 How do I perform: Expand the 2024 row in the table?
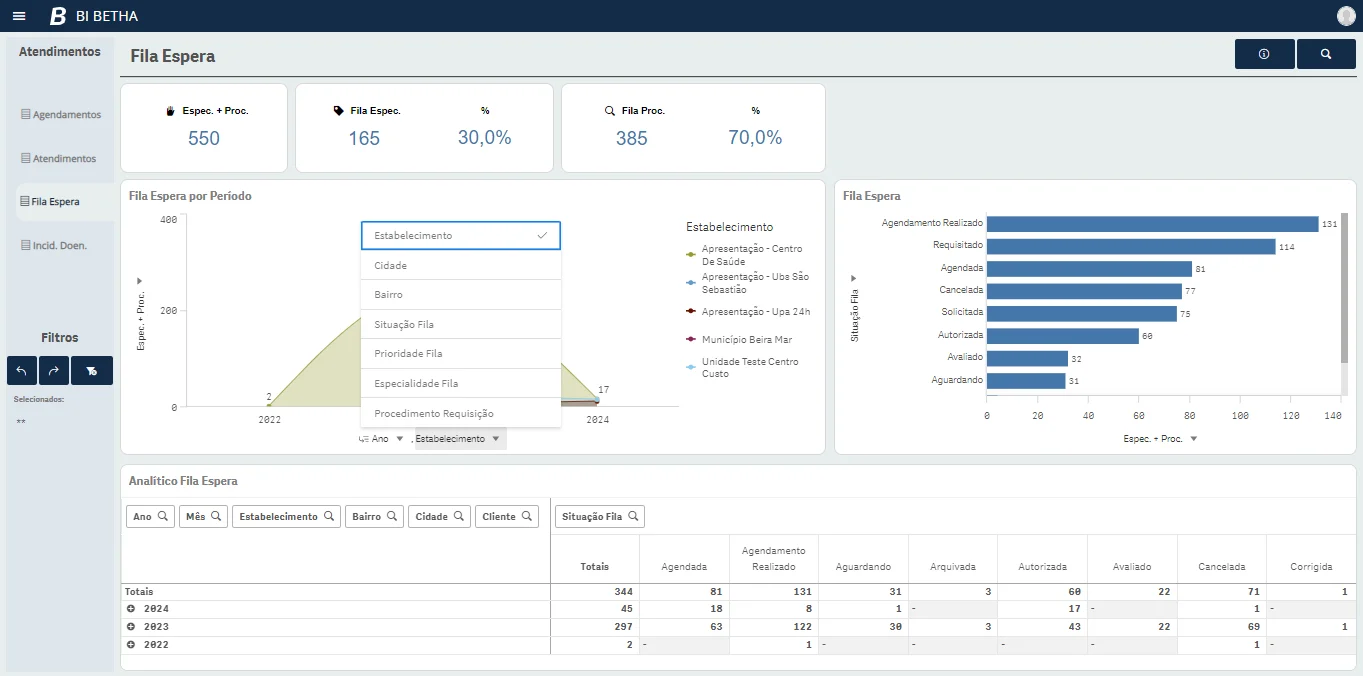pyautogui.click(x=130, y=609)
